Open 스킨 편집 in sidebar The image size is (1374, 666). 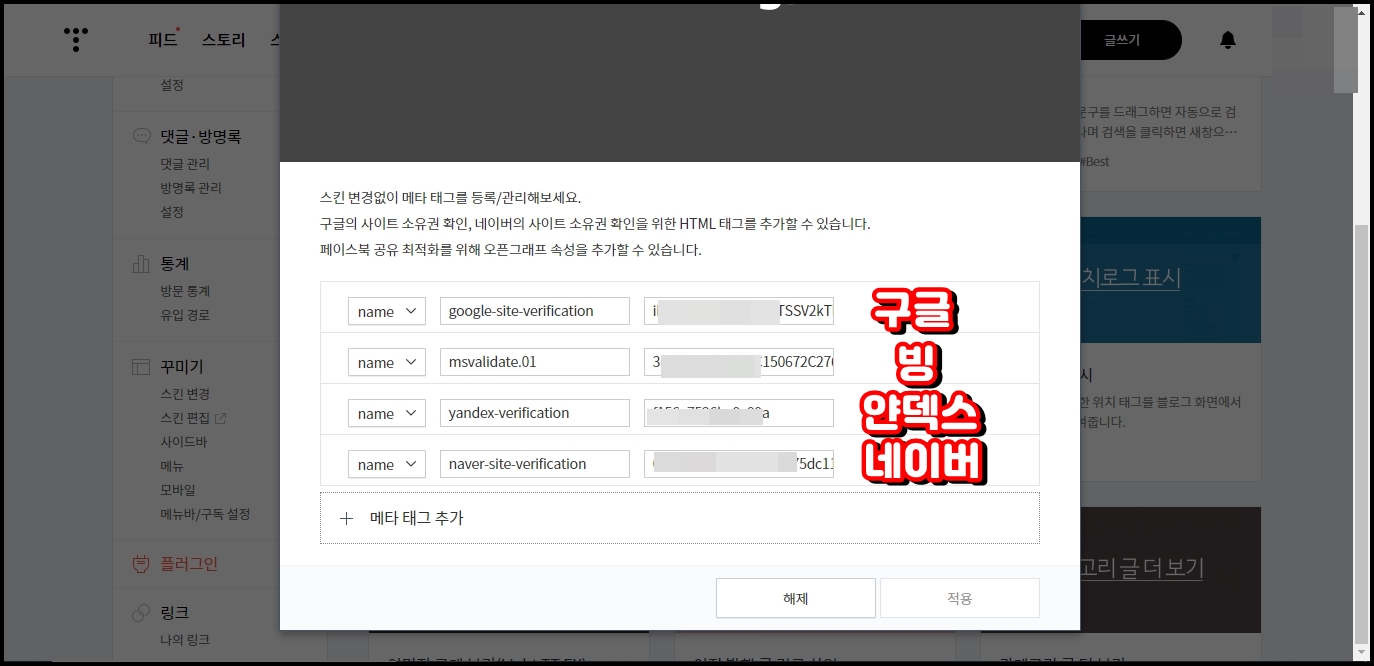coord(185,418)
